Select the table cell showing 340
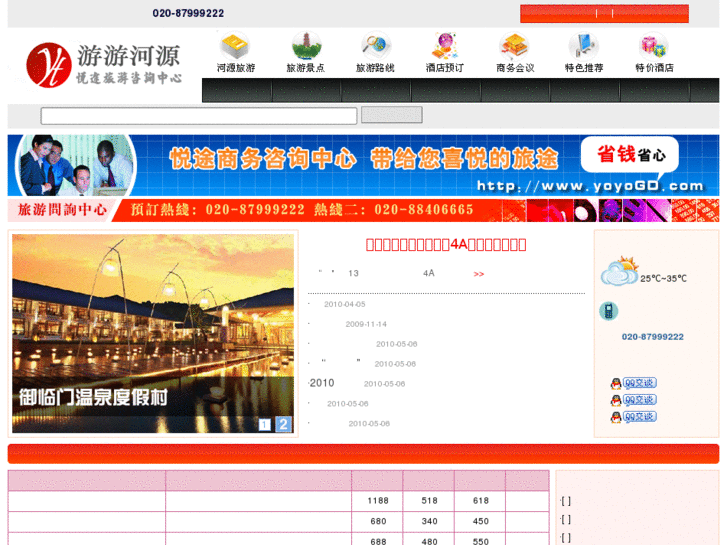 click(x=429, y=521)
